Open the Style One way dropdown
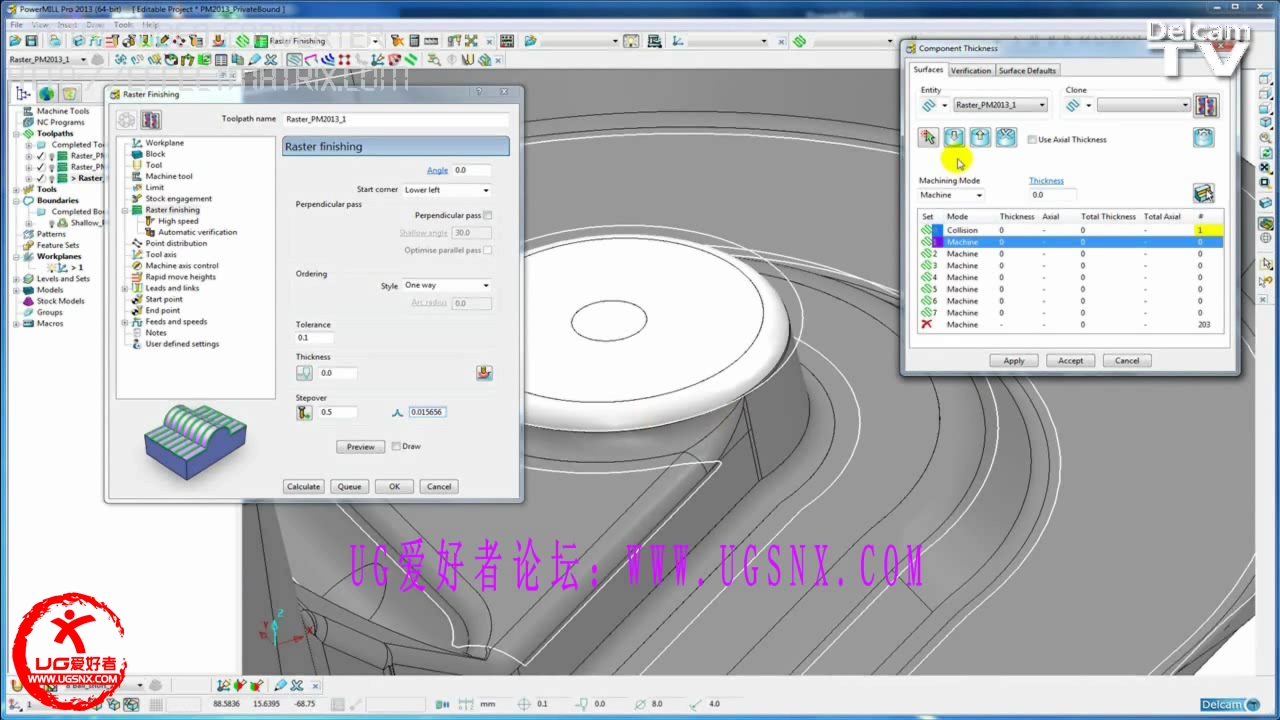 pyautogui.click(x=447, y=285)
